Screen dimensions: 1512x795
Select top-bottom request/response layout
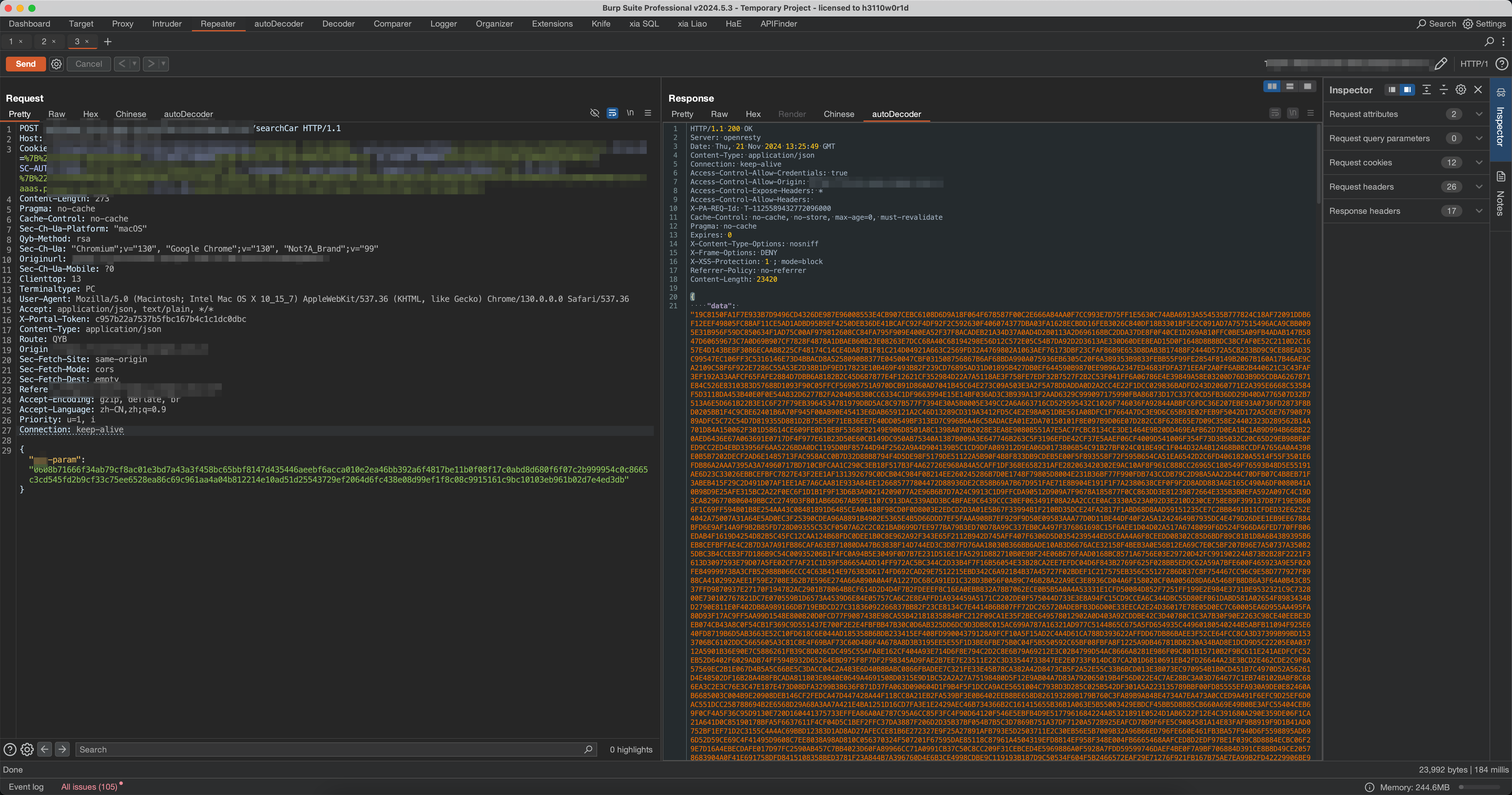click(1290, 86)
